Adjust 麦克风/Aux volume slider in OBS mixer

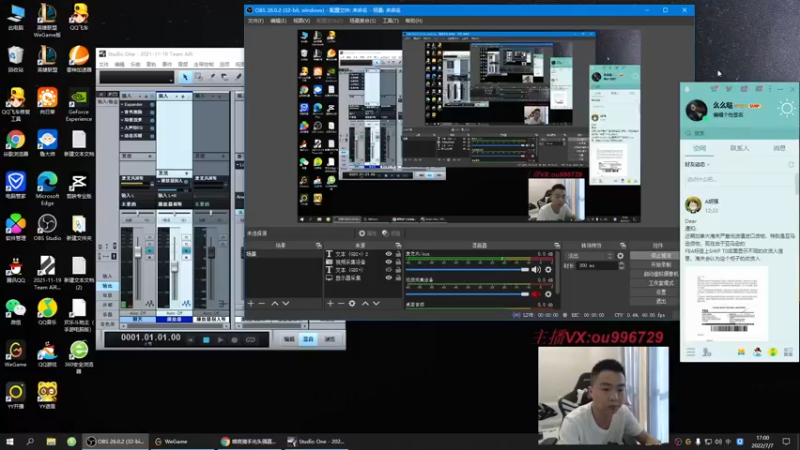[467, 269]
